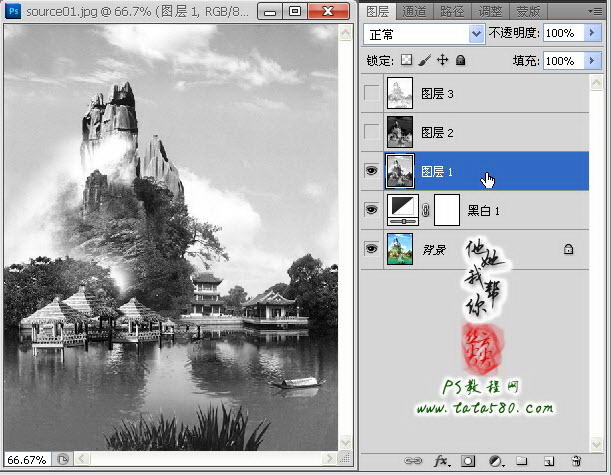
Task: Select the layer name 图层 2
Action: [x=437, y=132]
